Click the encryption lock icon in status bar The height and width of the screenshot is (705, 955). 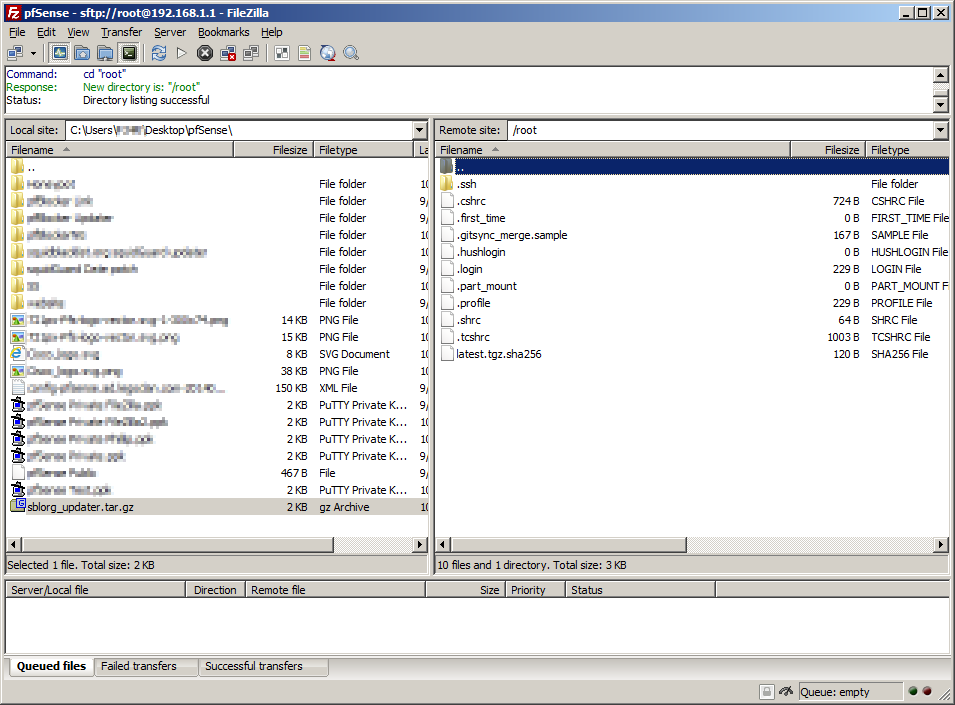click(767, 692)
